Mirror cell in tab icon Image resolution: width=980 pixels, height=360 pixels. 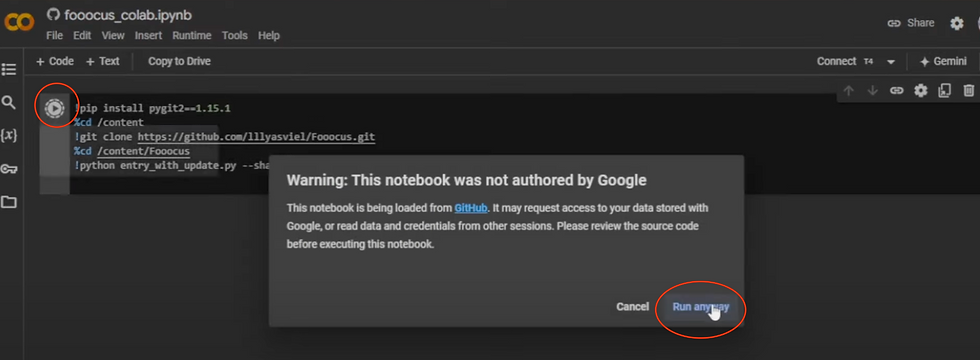pyautogui.click(x=944, y=91)
